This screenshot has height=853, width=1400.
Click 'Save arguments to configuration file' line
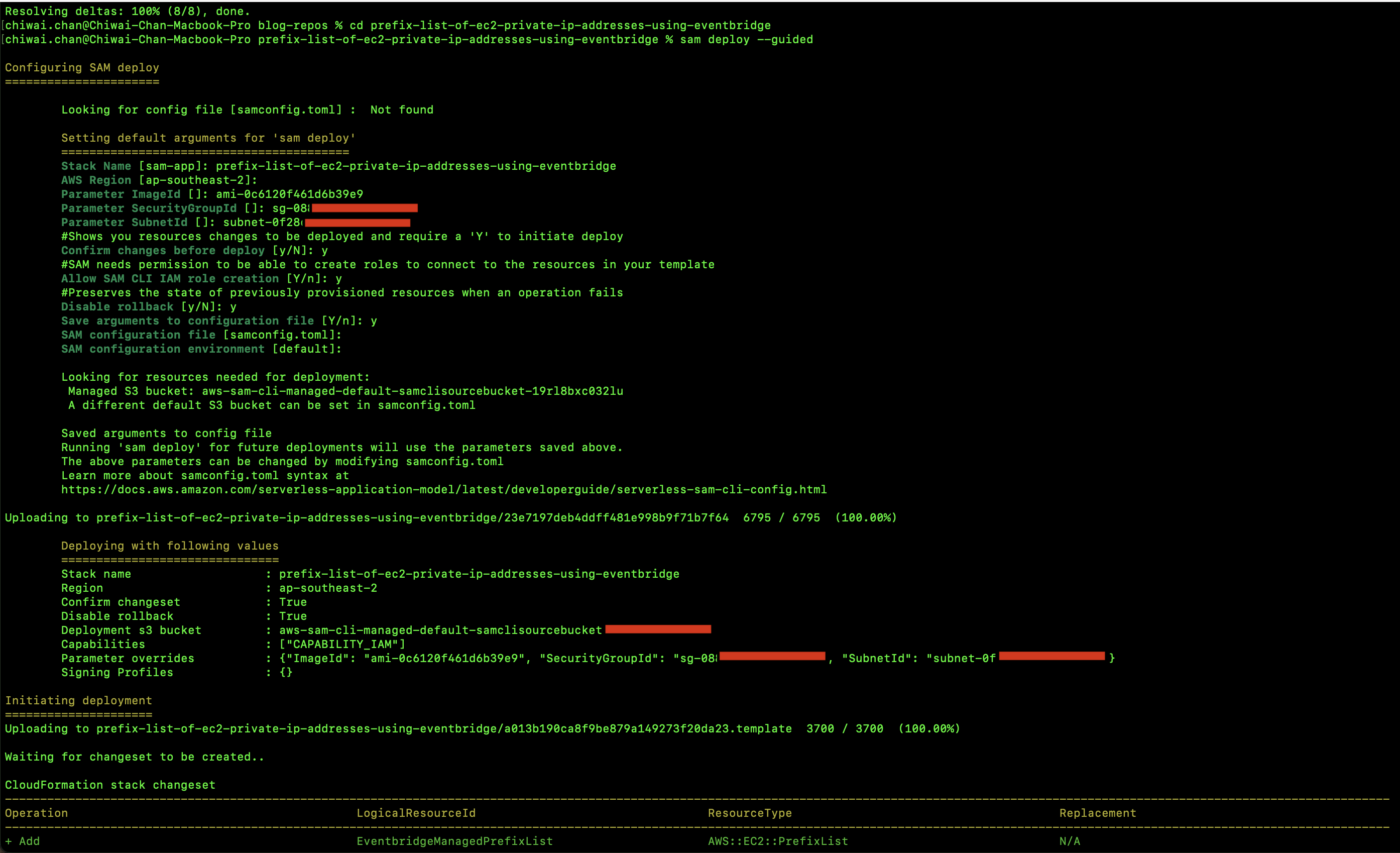219,321
